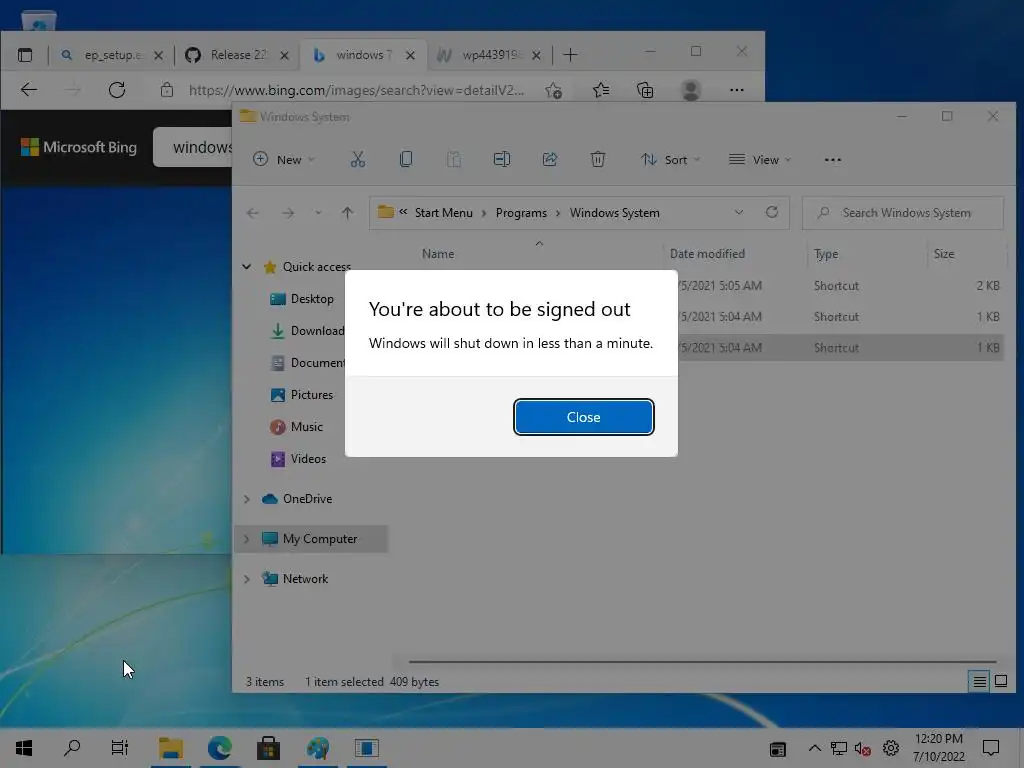1024x768 pixels.
Task: Expand the Network tree node
Action: pyautogui.click(x=247, y=579)
